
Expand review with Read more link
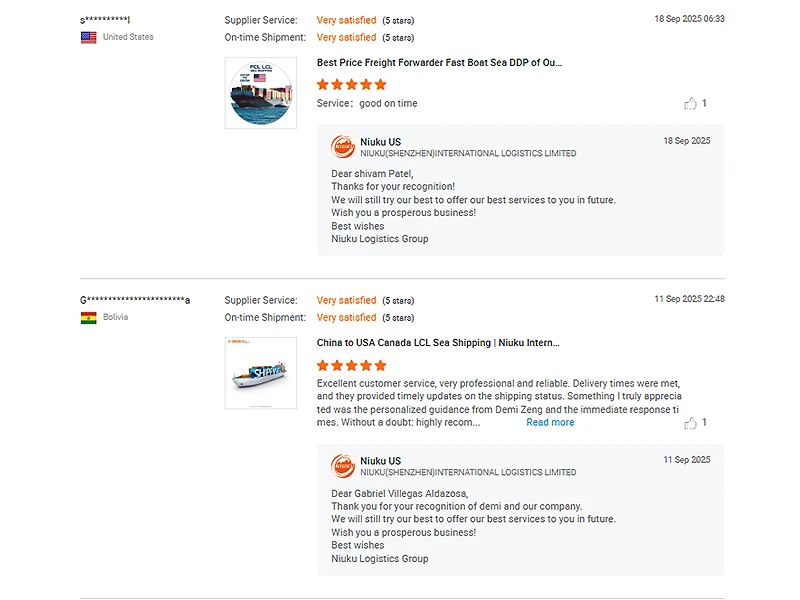tap(550, 422)
